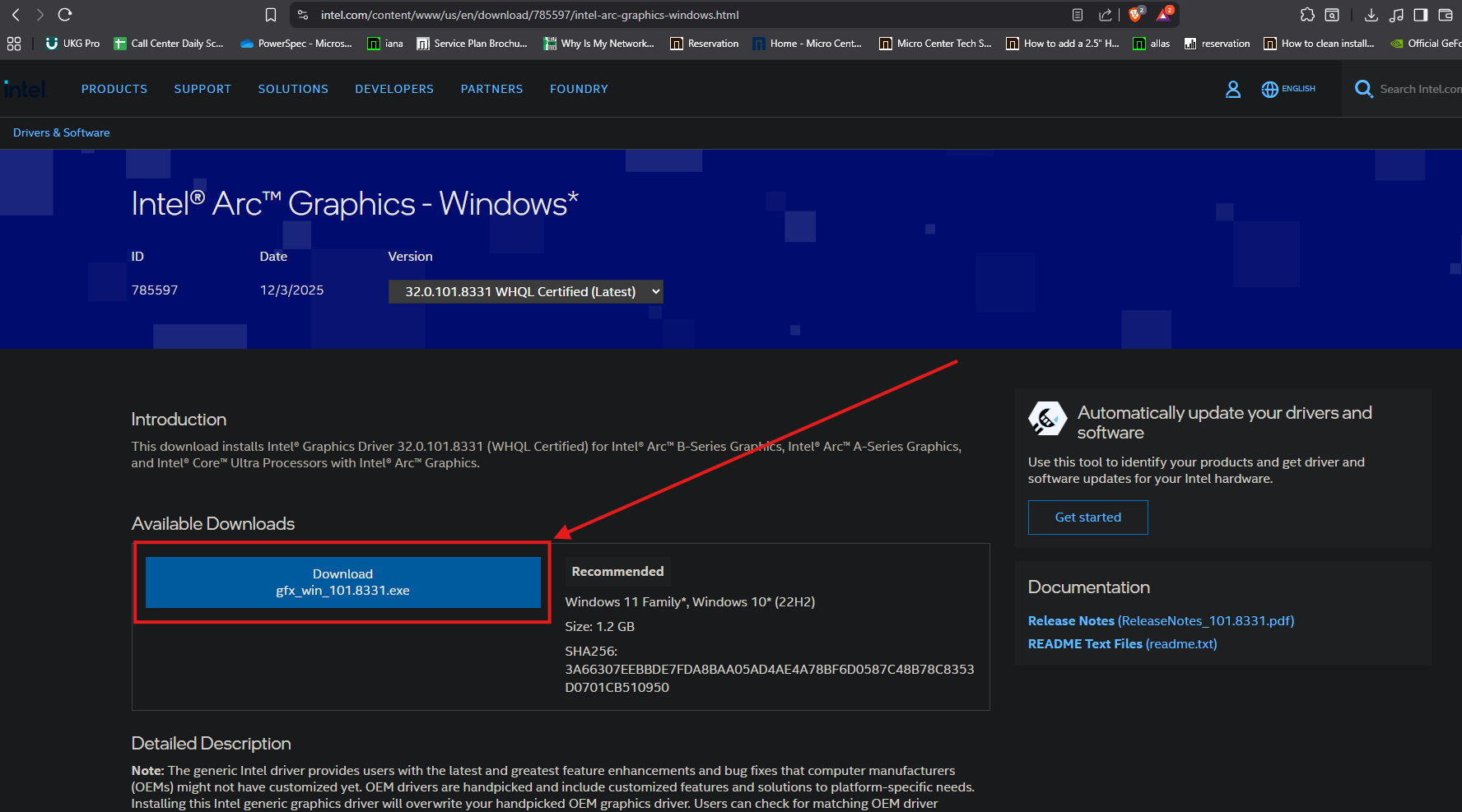Open the How to clean install... bookmark

pos(1320,44)
